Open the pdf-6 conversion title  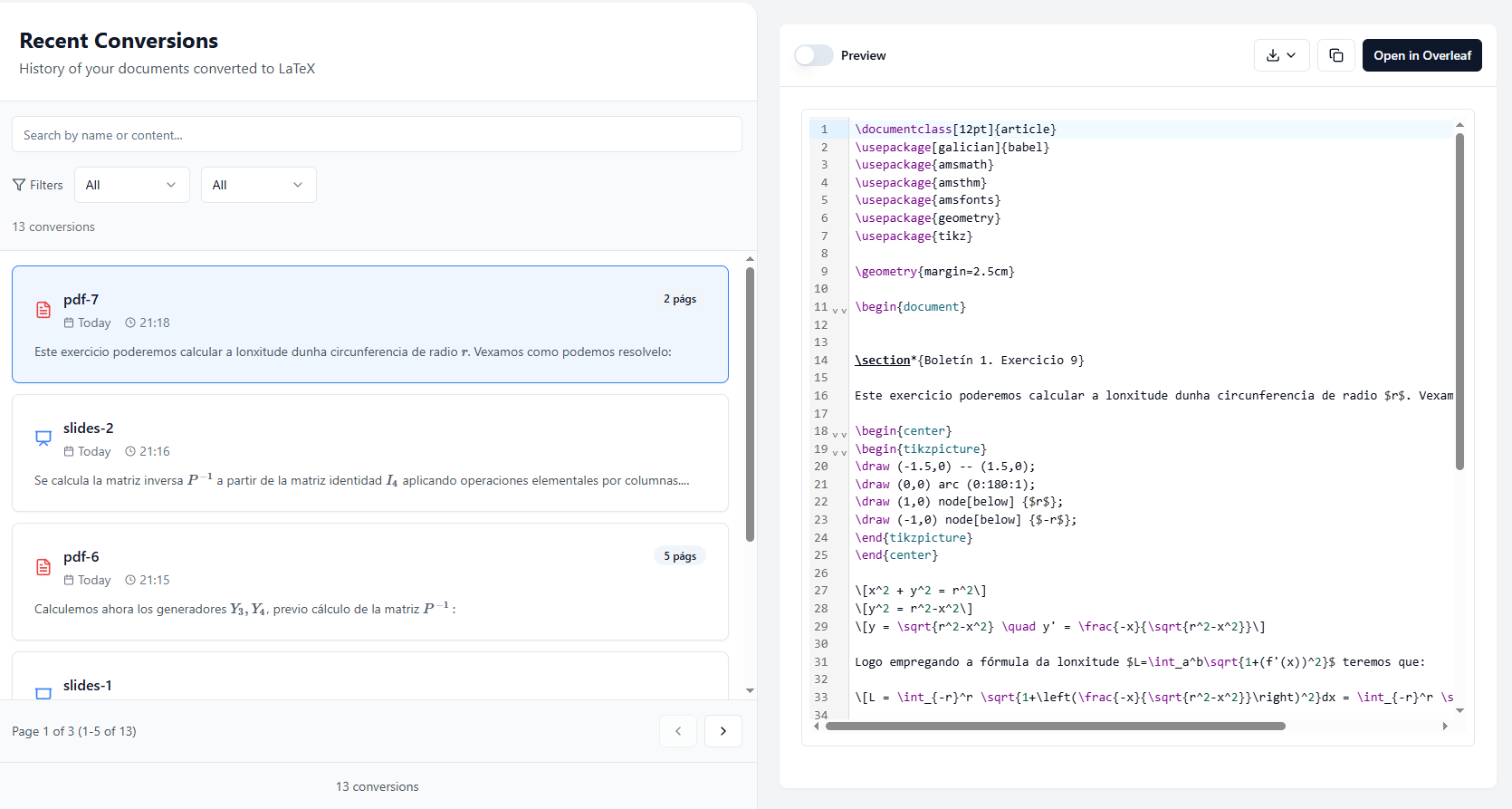[81, 557]
